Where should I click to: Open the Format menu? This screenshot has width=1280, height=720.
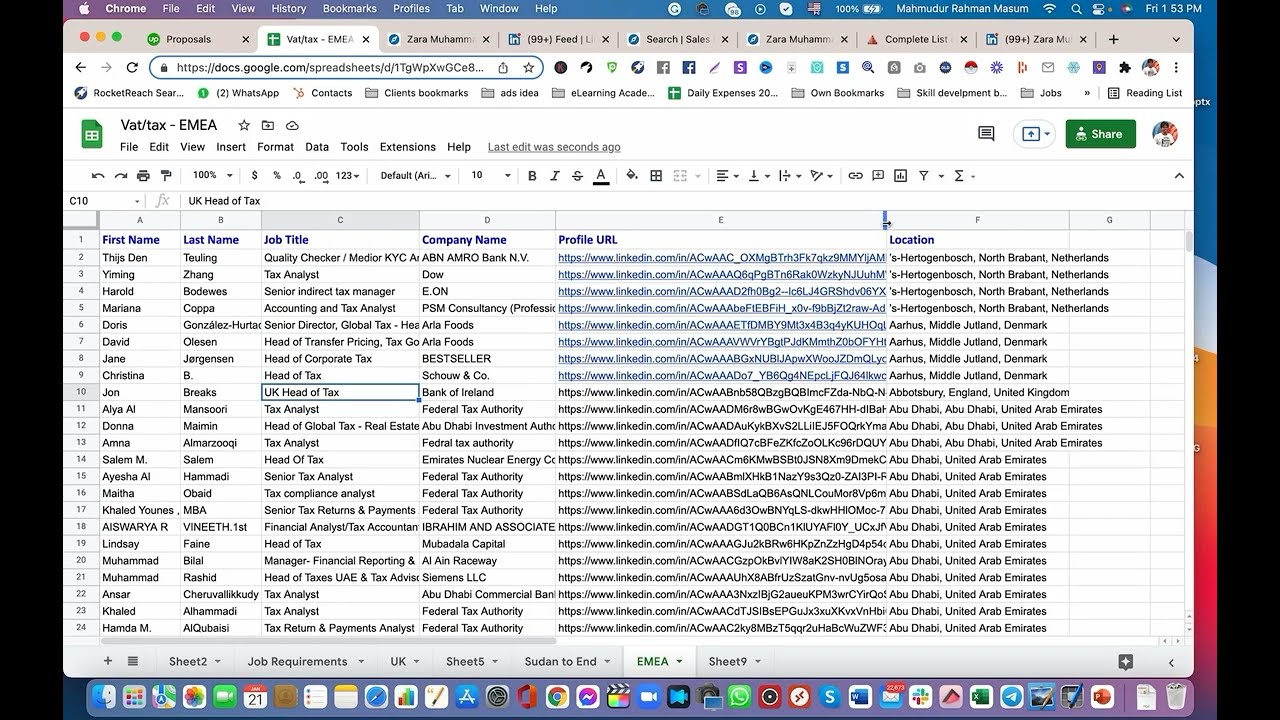[x=275, y=147]
